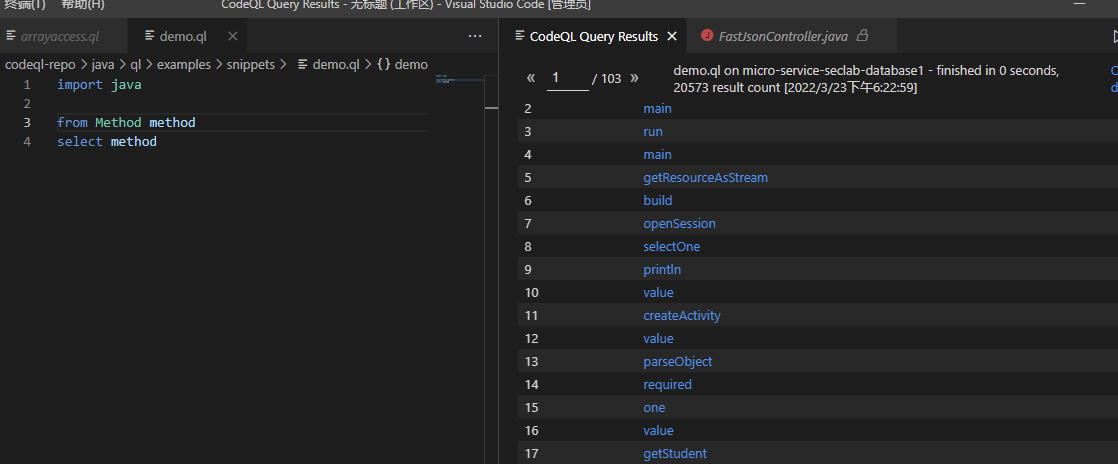
Task: Open the getStudent result link
Action: click(675, 453)
